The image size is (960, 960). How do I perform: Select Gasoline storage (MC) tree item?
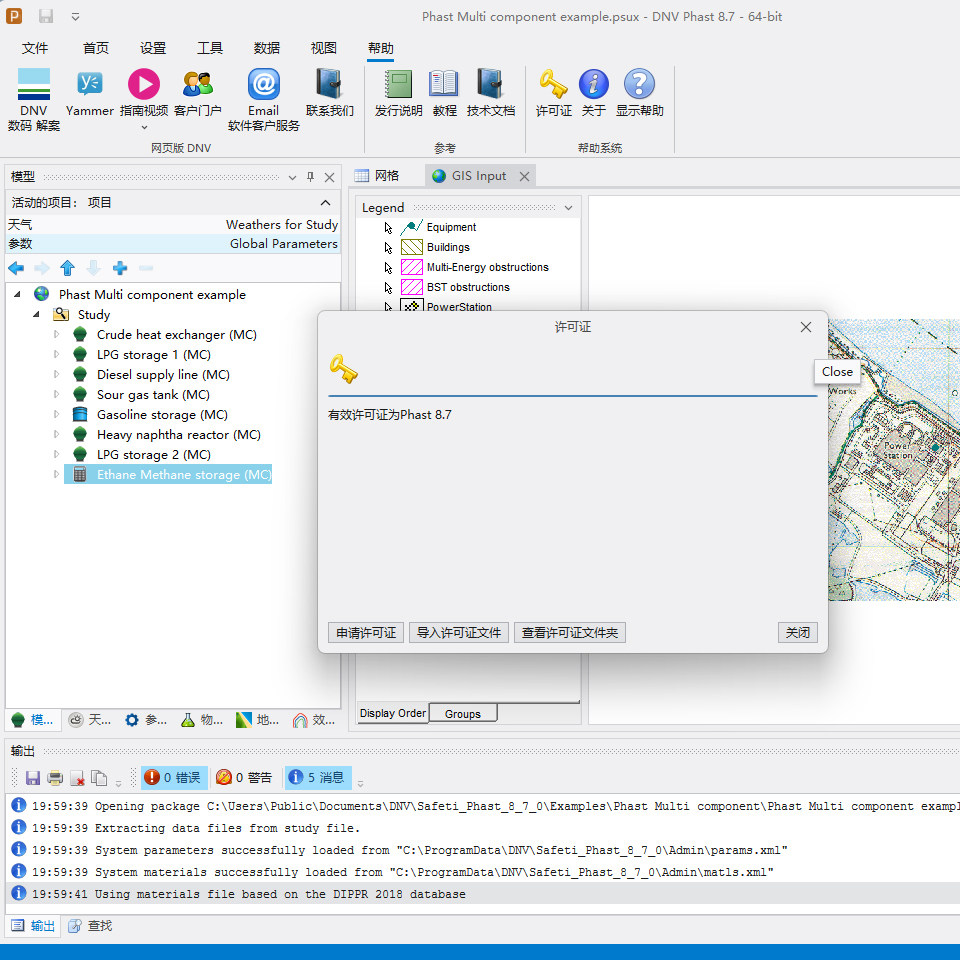(162, 414)
